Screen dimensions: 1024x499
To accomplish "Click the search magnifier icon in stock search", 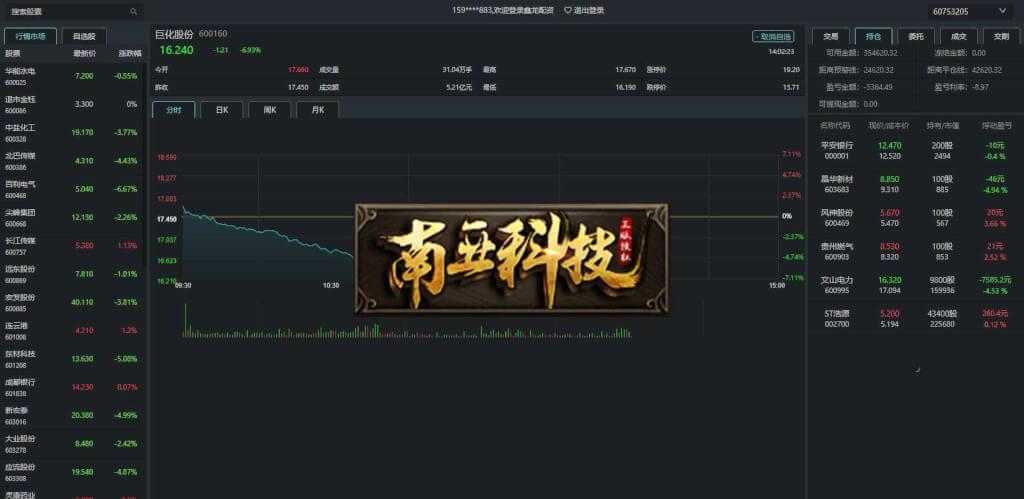I will 133,11.
